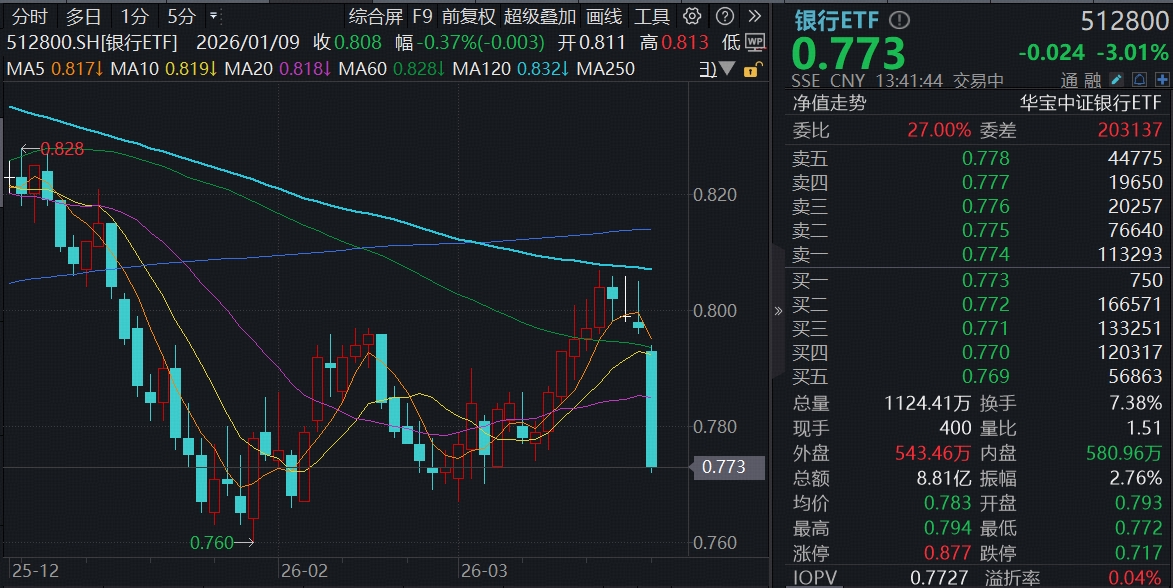This screenshot has width=1173, height=588.
Task: Click the 0.773 current price axis marker
Action: pyautogui.click(x=723, y=467)
